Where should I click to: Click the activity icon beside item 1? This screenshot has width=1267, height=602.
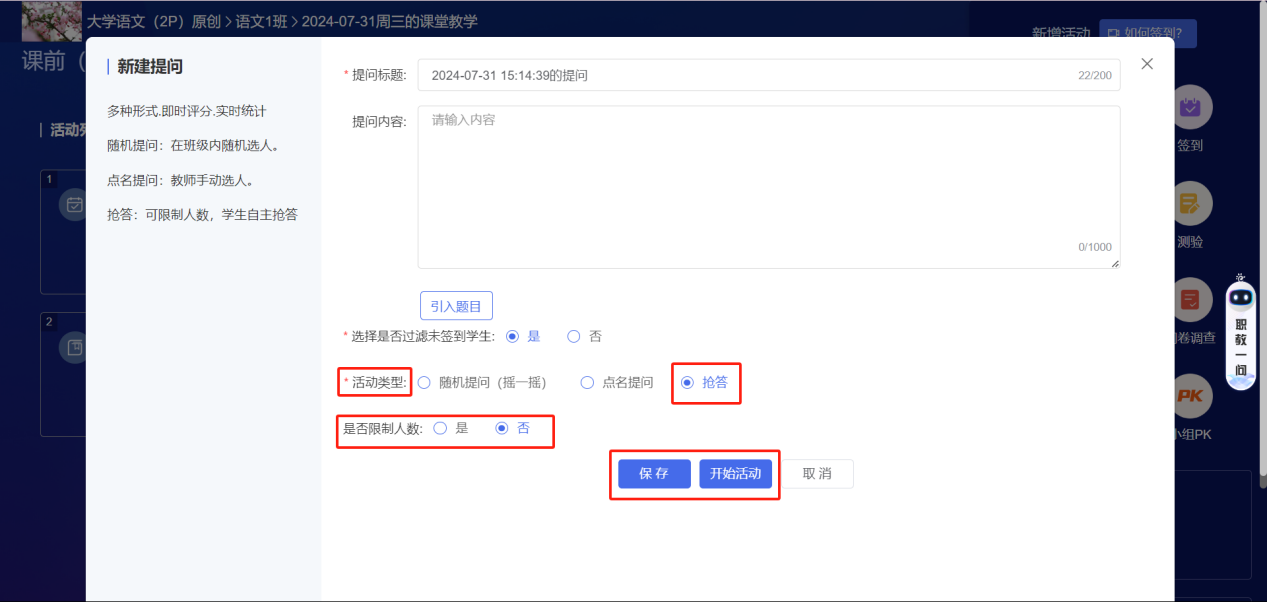coord(76,203)
